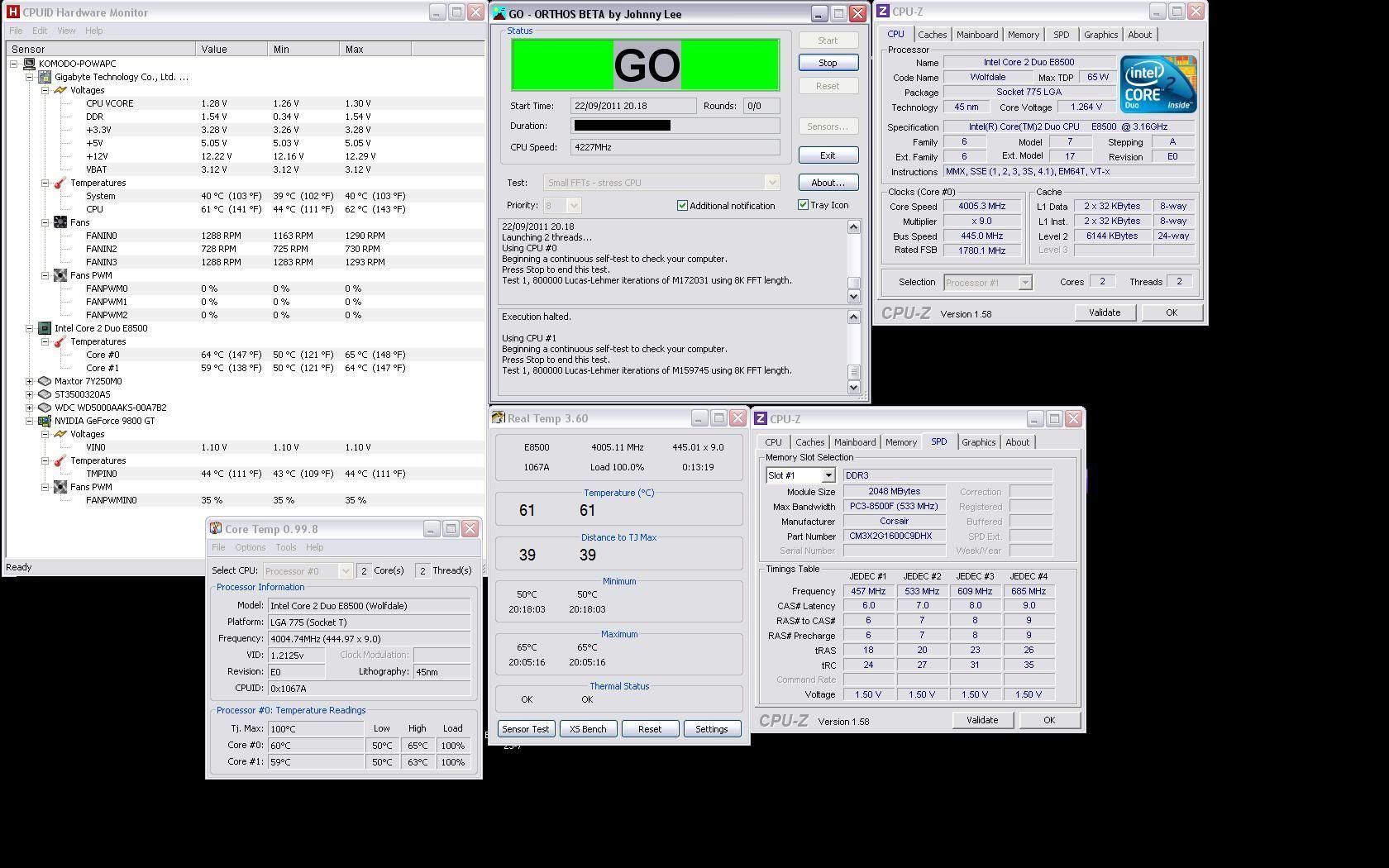Switch to the Mainboard tab in top CPU-Z
Viewport: 1389px width, 868px height.
tap(976, 35)
